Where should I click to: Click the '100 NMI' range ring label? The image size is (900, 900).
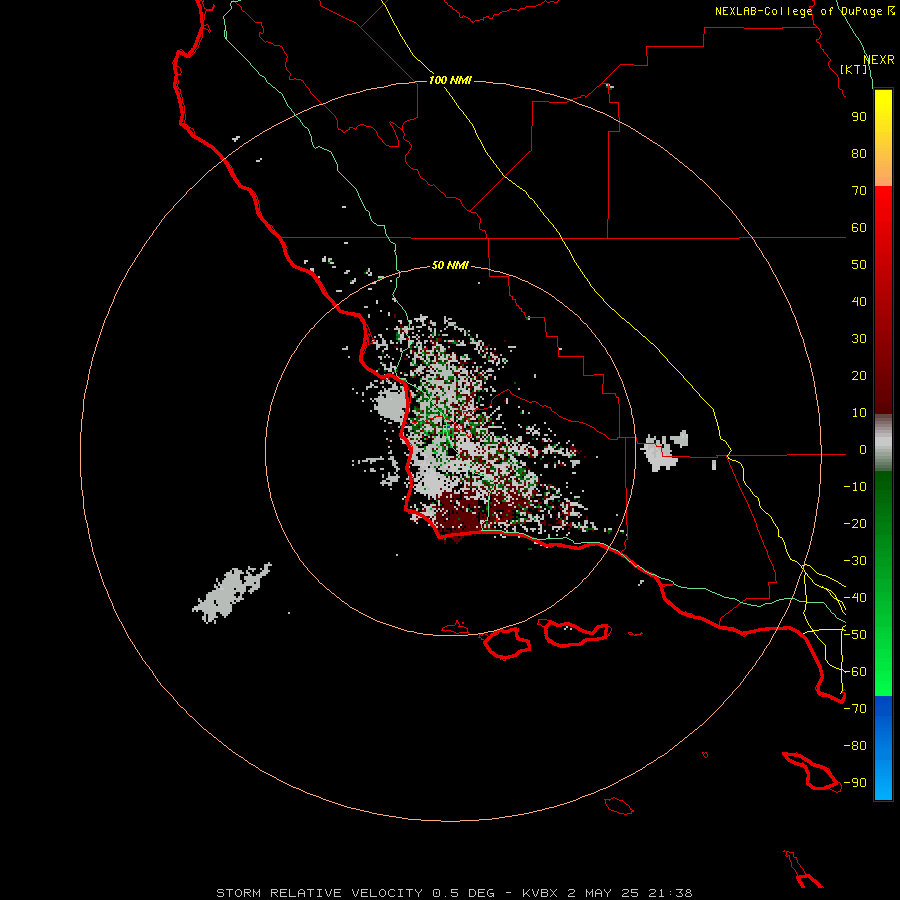[450, 80]
